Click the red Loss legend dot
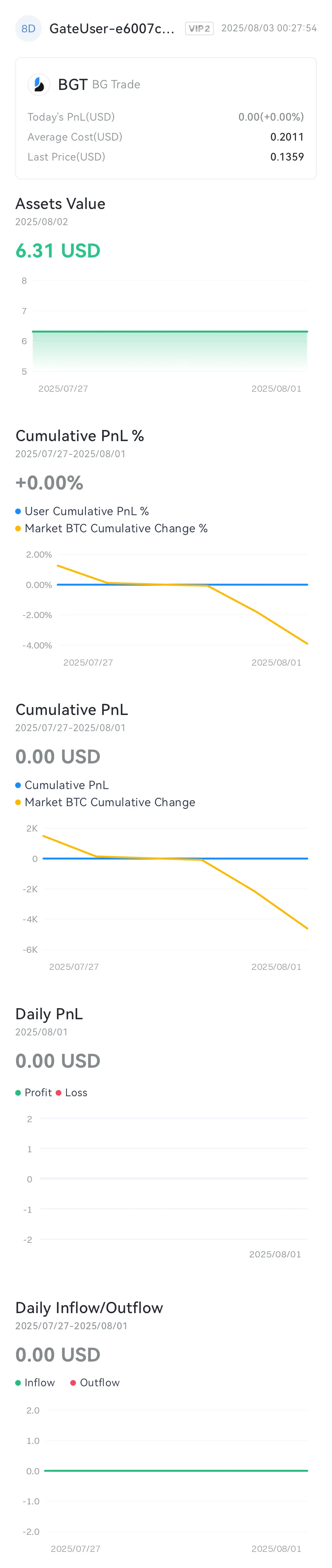This screenshot has width=332, height=1568. [58, 1093]
